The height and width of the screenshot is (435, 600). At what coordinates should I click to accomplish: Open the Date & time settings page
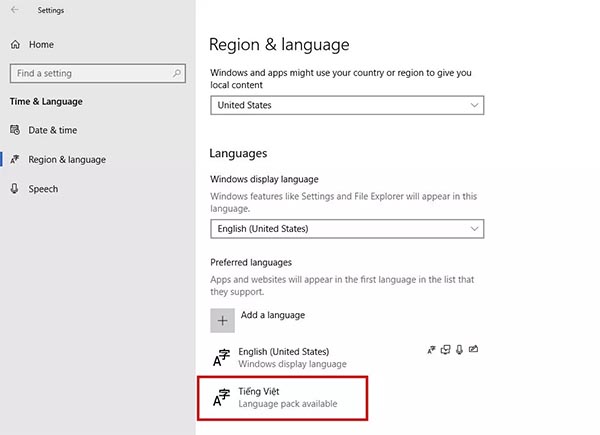pos(53,130)
